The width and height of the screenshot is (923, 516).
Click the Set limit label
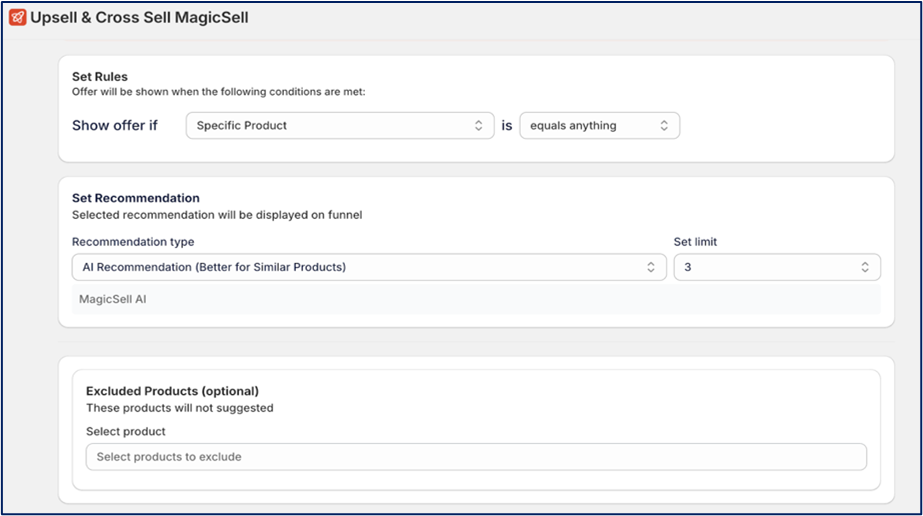point(695,242)
